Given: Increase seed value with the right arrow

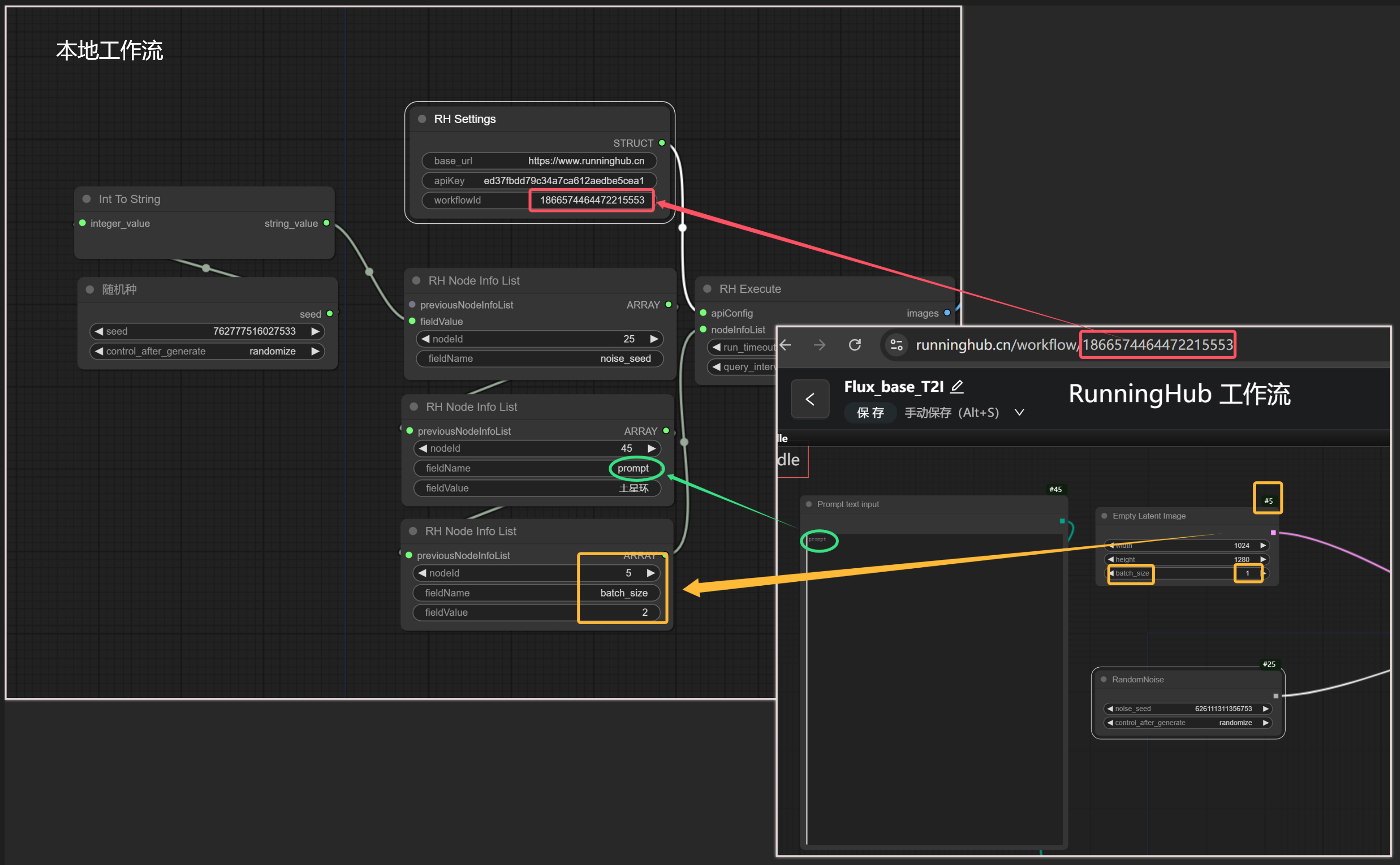Looking at the screenshot, I should tap(315, 331).
